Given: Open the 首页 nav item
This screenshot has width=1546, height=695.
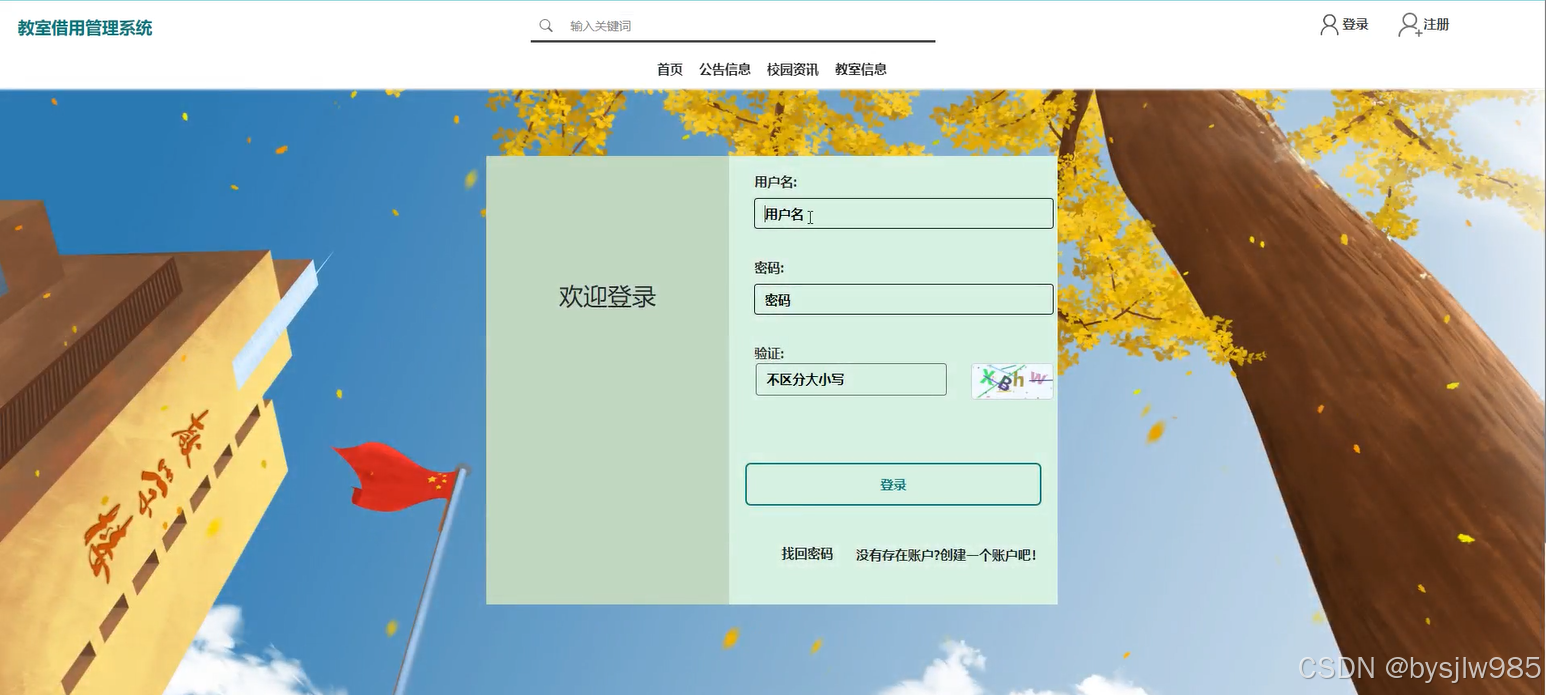Looking at the screenshot, I should click(x=670, y=70).
